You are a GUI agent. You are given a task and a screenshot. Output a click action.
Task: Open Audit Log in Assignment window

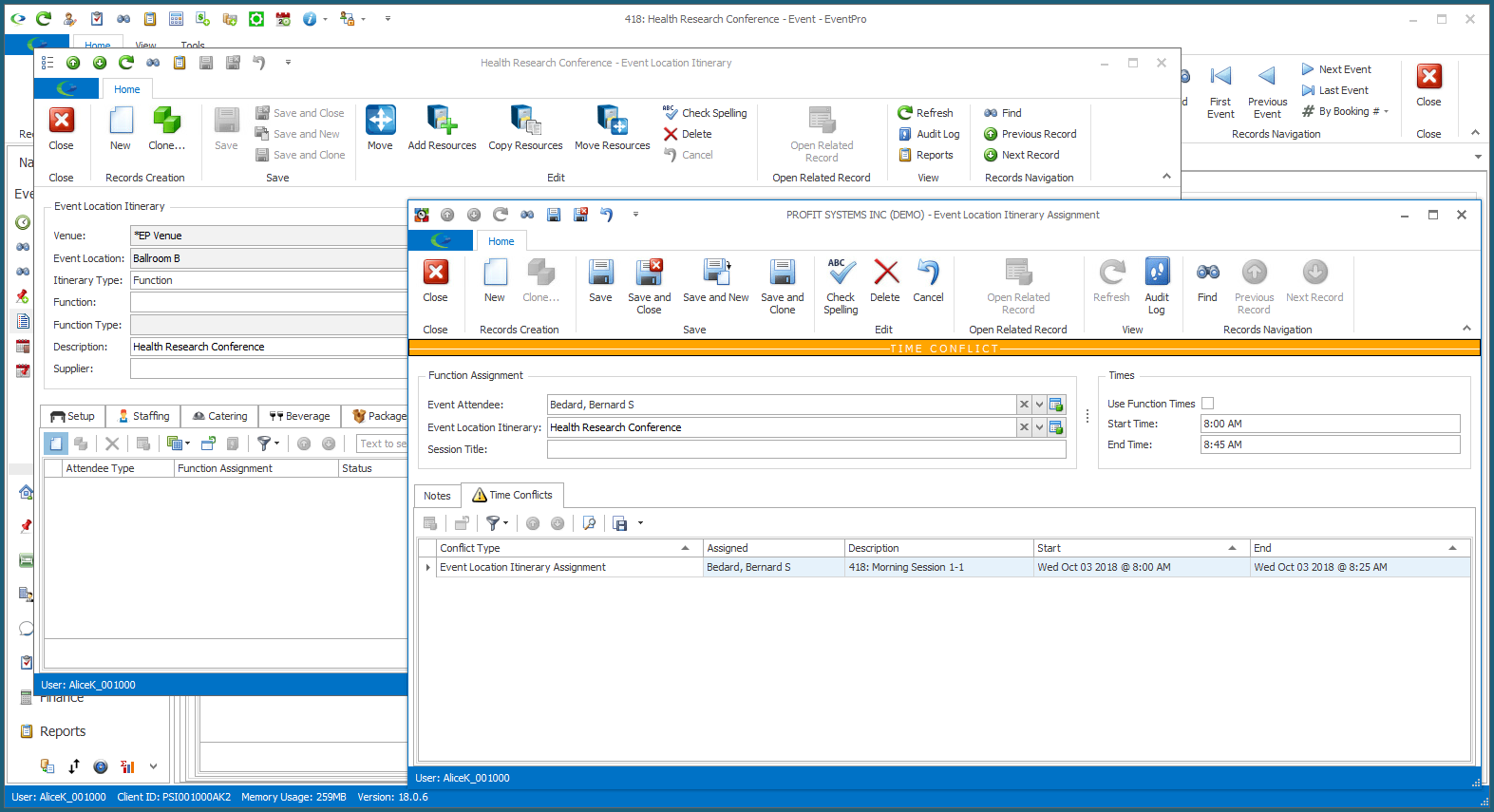click(x=1157, y=285)
